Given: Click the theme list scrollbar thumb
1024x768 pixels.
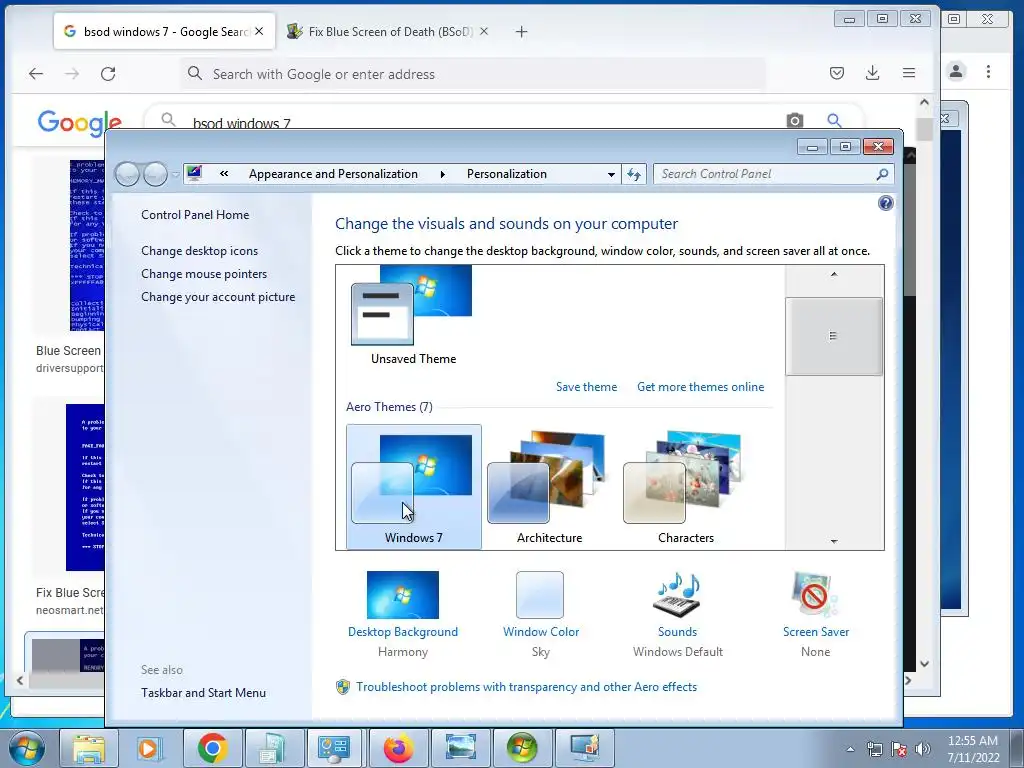Looking at the screenshot, I should tap(834, 336).
